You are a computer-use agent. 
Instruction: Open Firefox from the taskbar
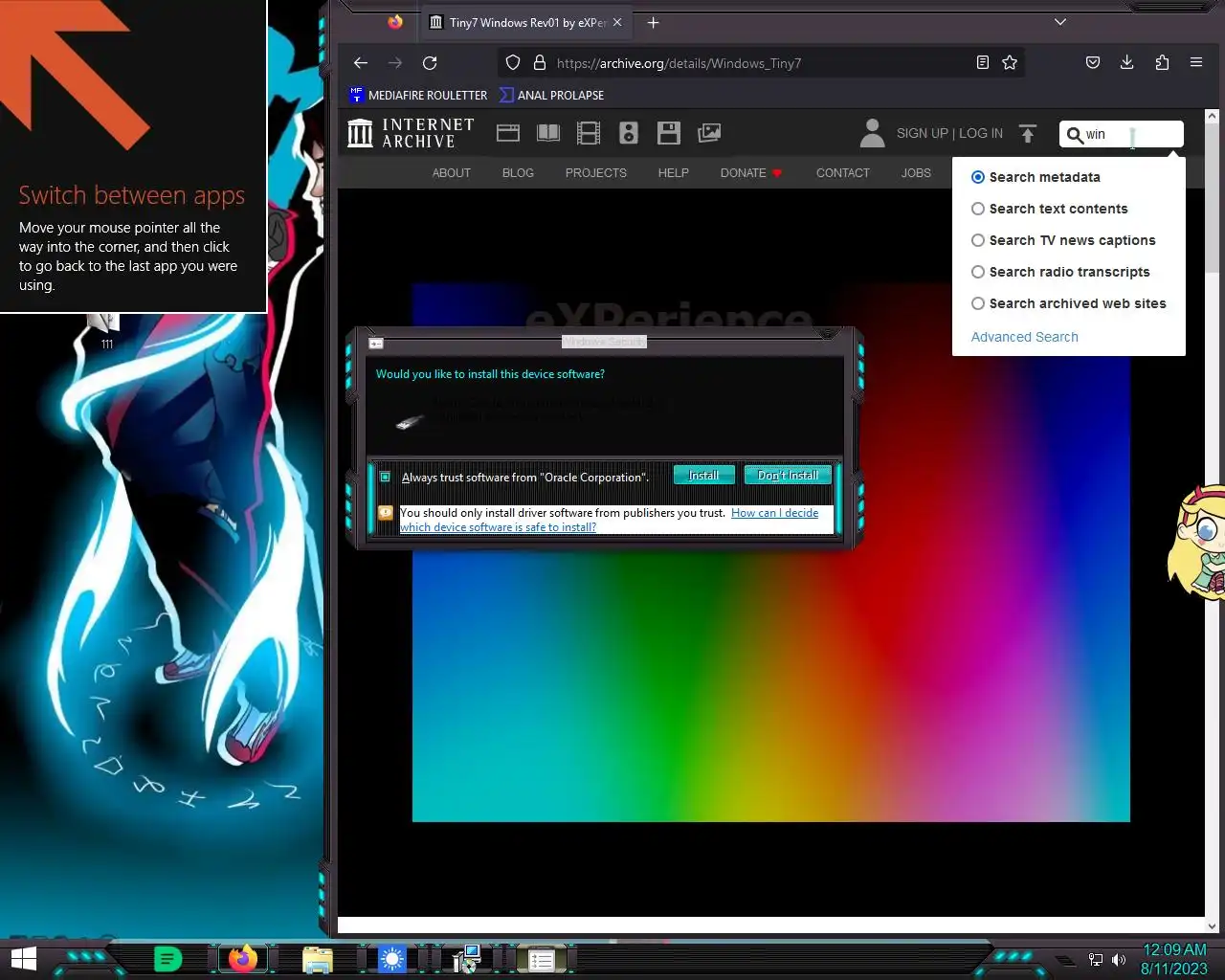coord(243,959)
